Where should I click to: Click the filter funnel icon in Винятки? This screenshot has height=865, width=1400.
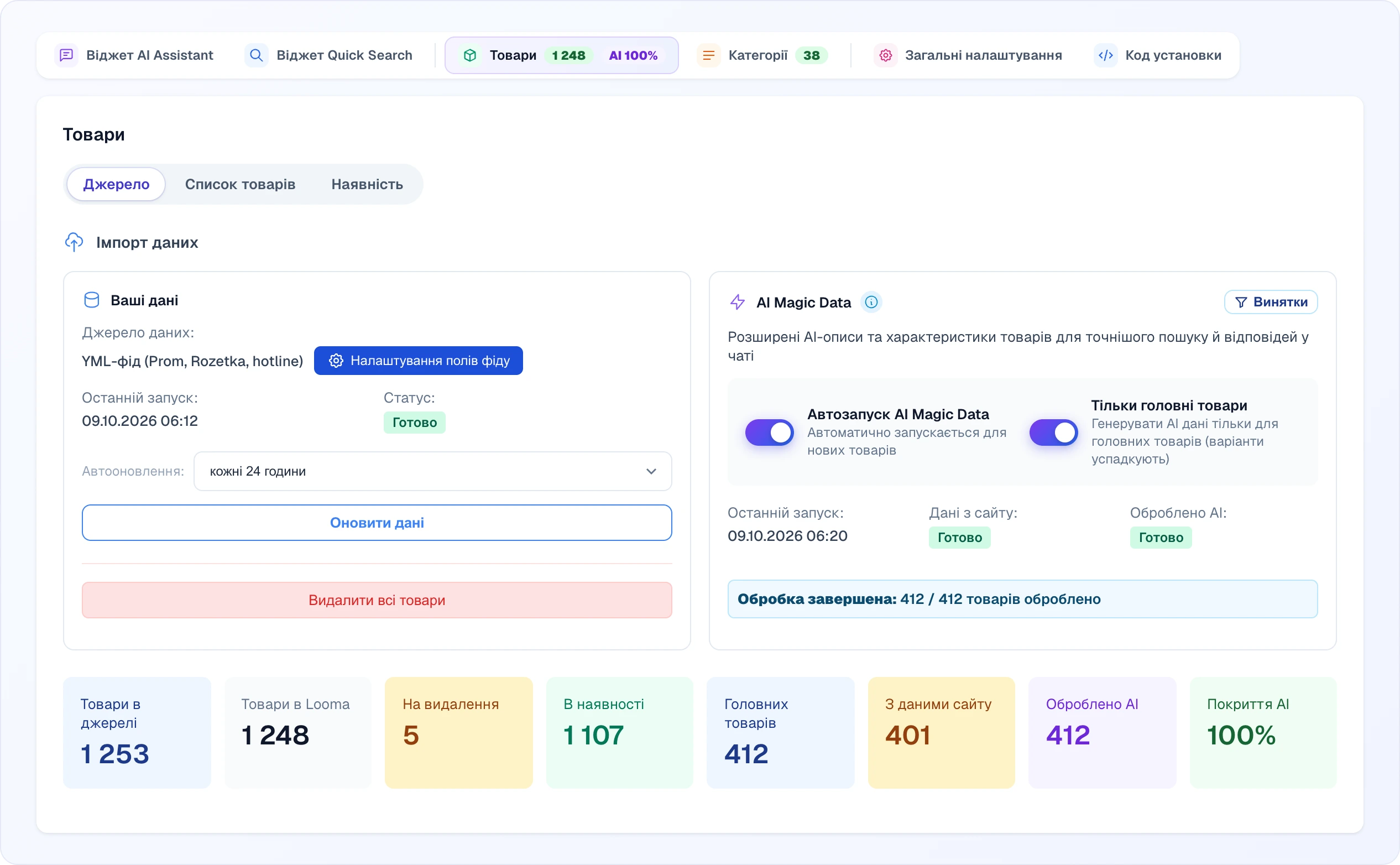(1240, 302)
